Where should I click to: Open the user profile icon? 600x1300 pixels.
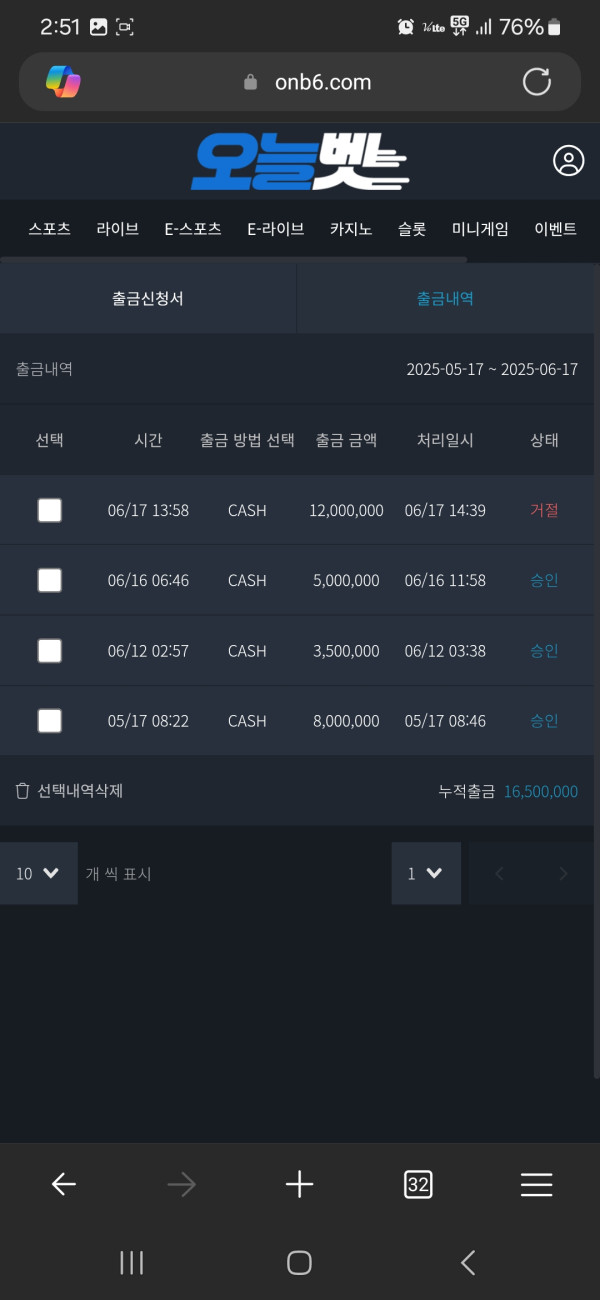click(568, 161)
